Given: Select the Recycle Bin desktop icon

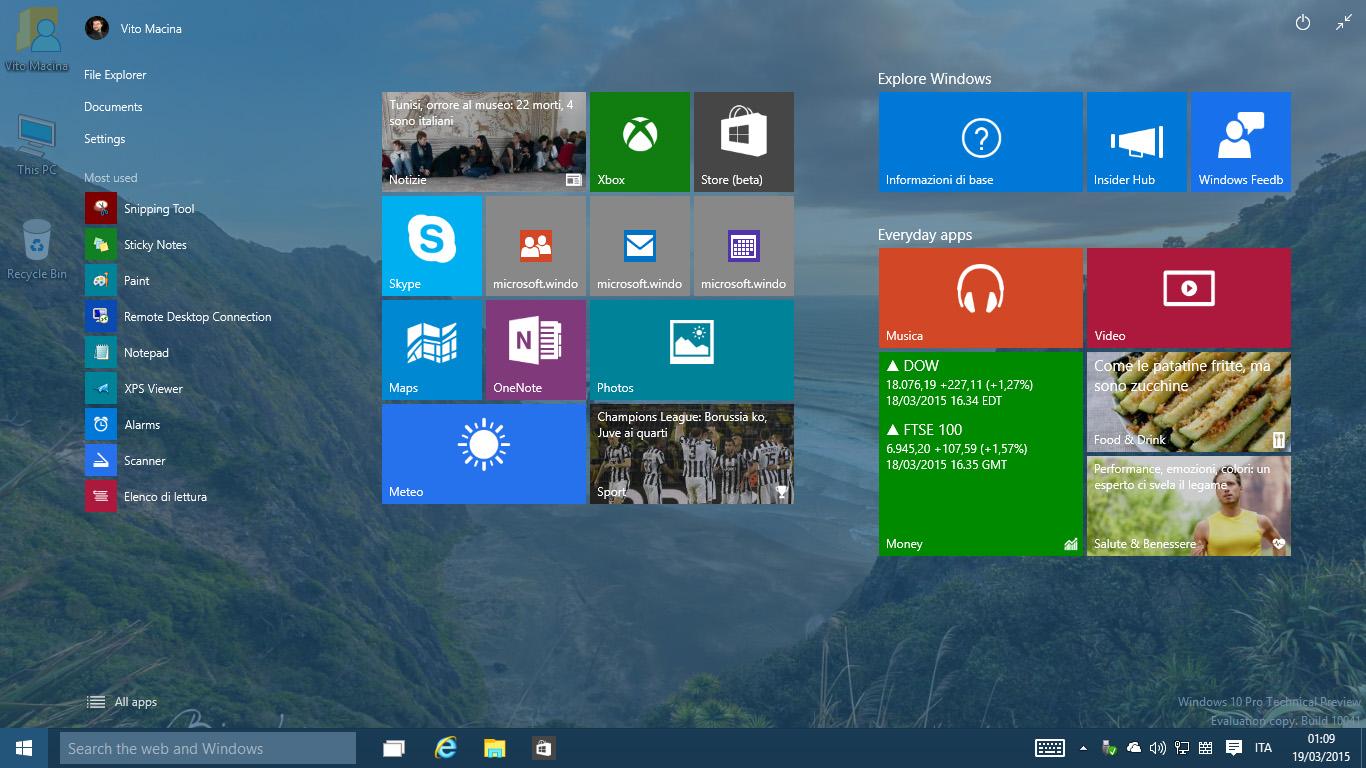Looking at the screenshot, I should [37, 250].
